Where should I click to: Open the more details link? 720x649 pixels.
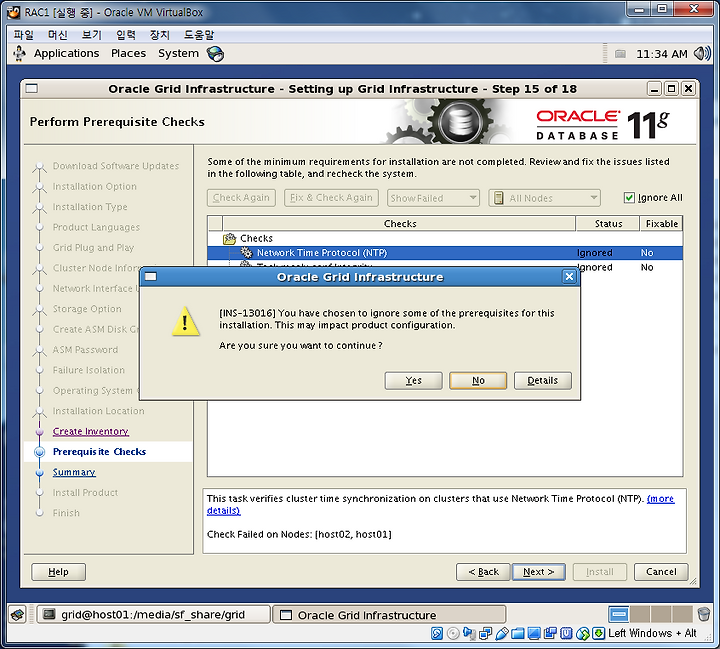pyautogui.click(x=660, y=498)
